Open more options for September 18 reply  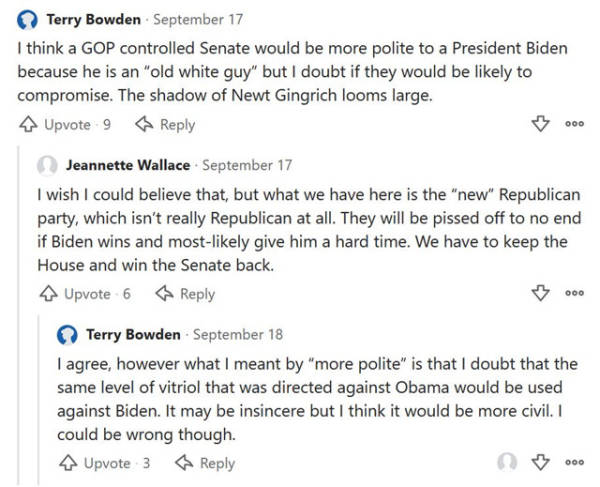(x=574, y=463)
